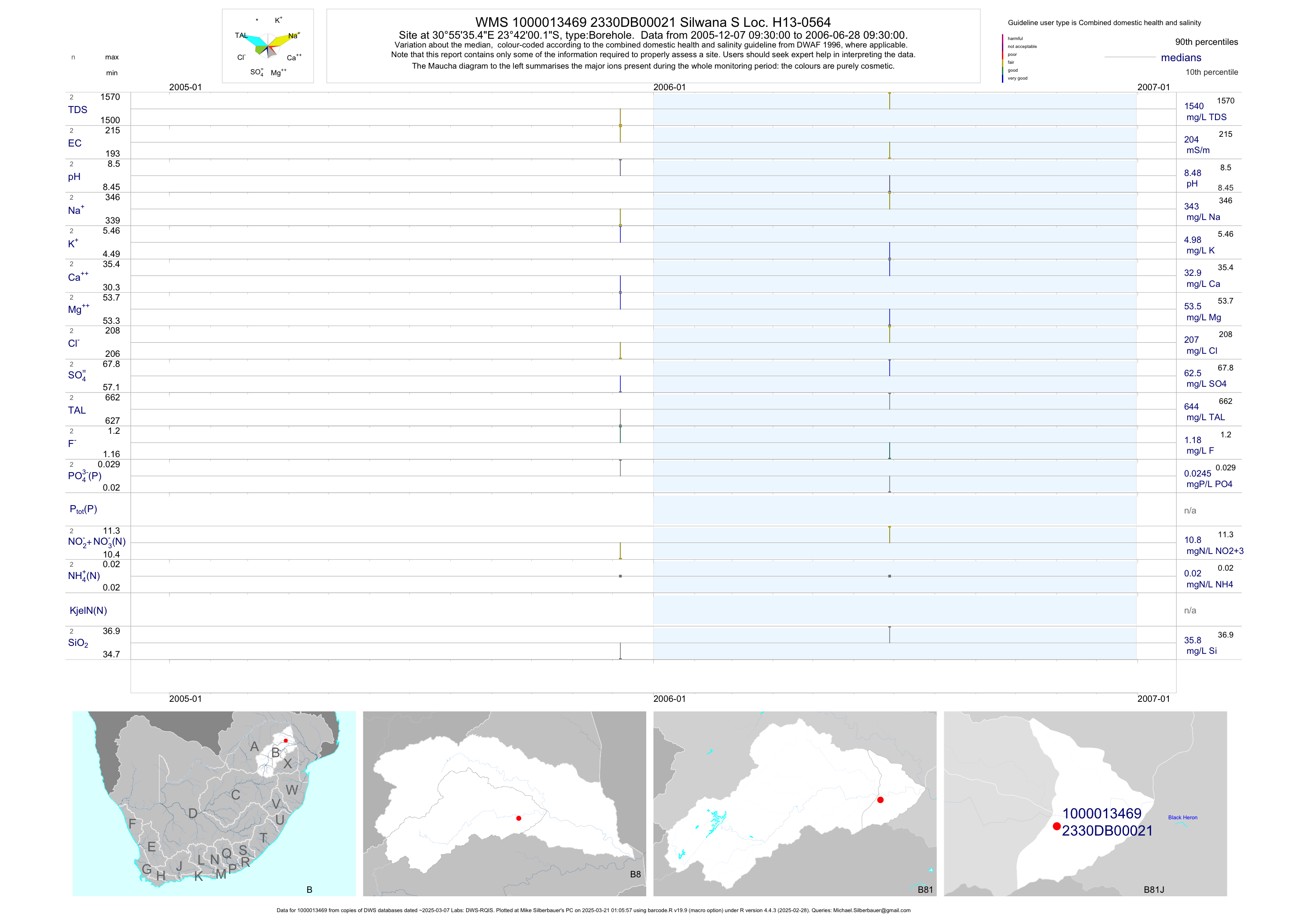Click the guideline colour scale legend bar
The width and height of the screenshot is (1307, 924).
(1002, 59)
